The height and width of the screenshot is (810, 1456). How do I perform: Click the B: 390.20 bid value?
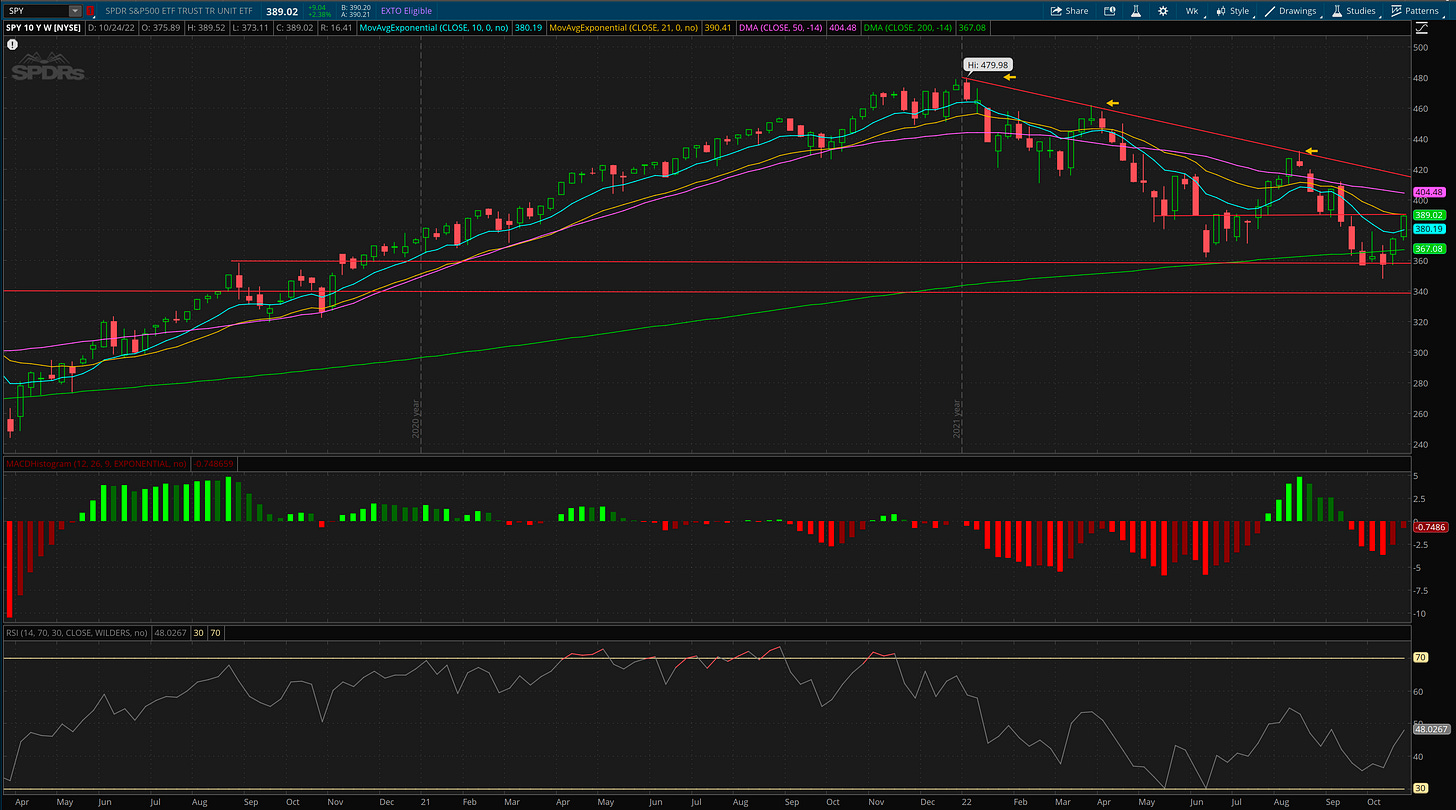click(x=355, y=8)
